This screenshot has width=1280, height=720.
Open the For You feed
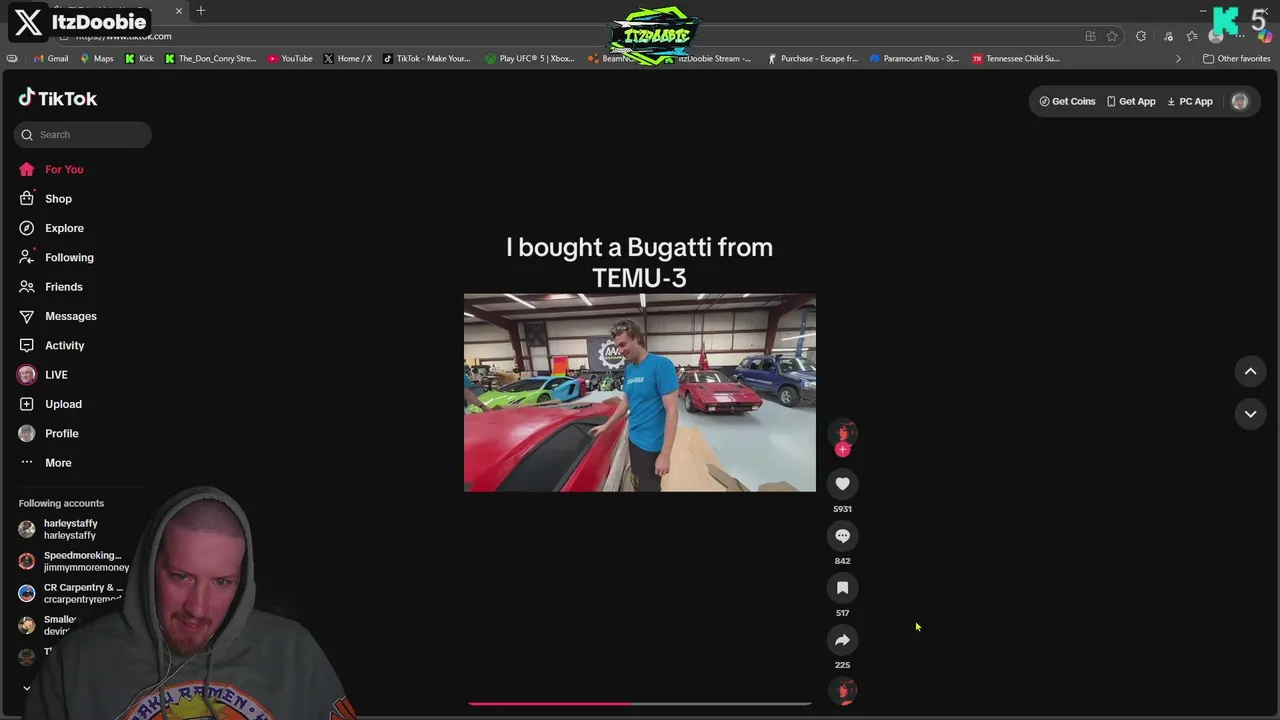pos(64,169)
